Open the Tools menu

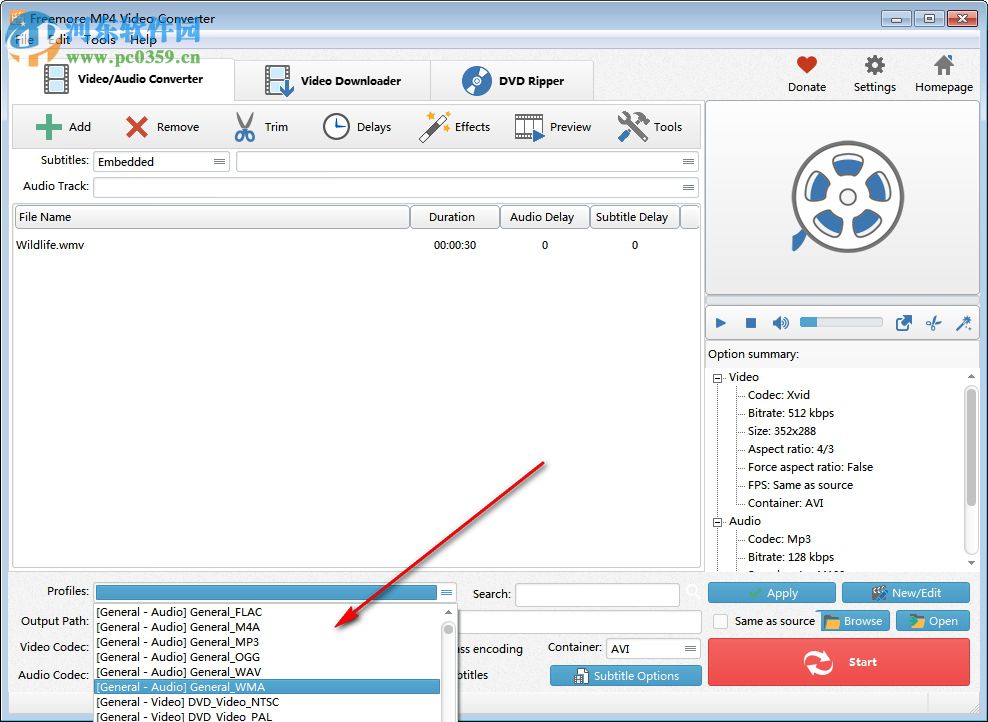98,40
